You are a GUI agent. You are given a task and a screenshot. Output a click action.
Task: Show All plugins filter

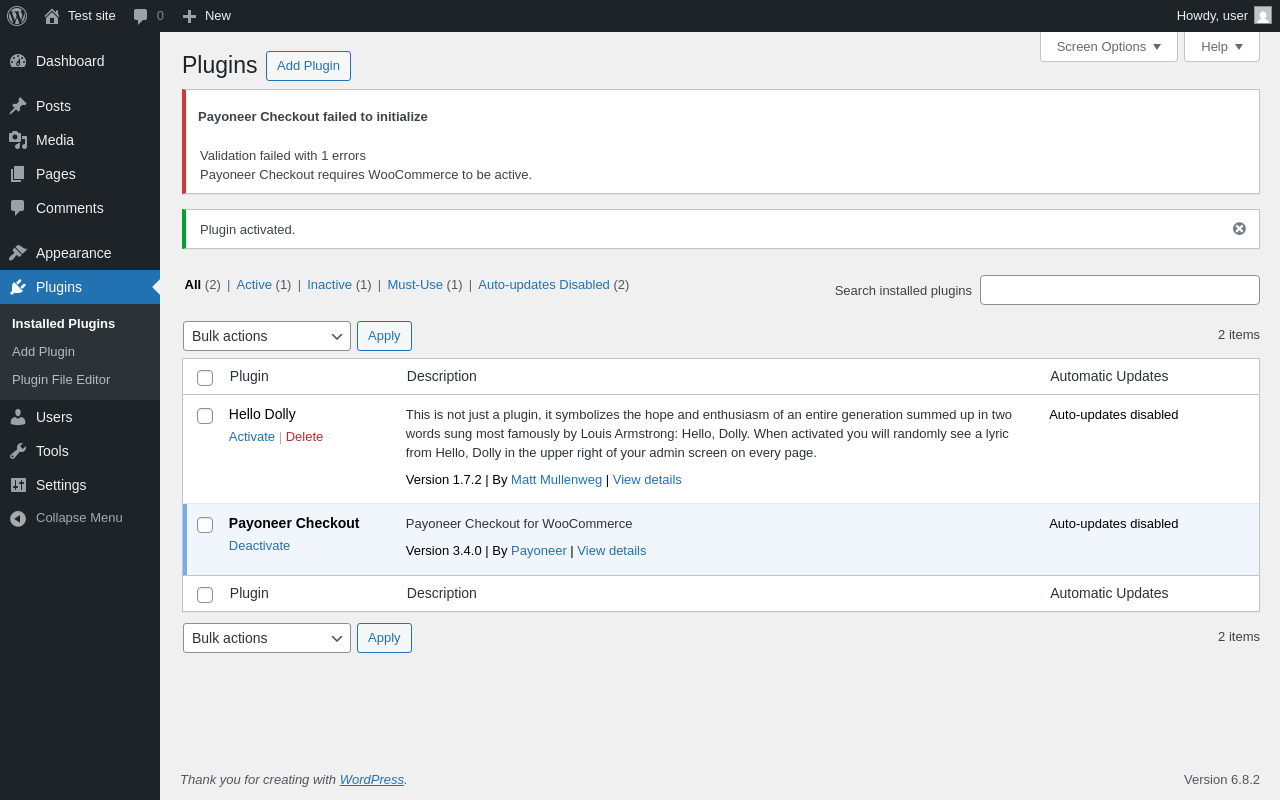pos(193,284)
